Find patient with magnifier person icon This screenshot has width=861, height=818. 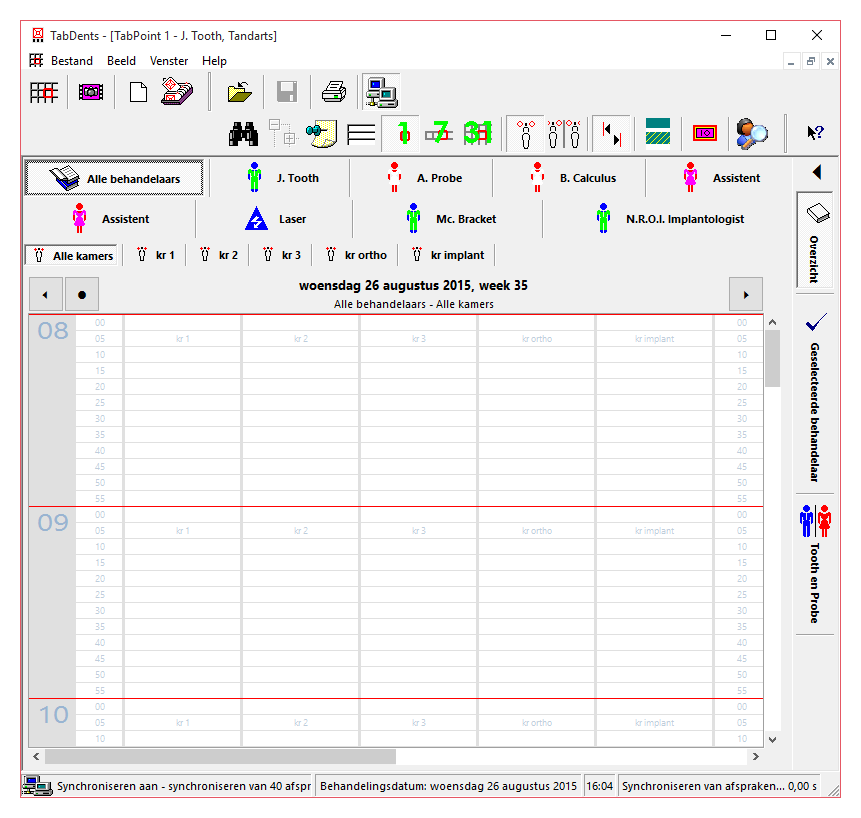tap(752, 133)
